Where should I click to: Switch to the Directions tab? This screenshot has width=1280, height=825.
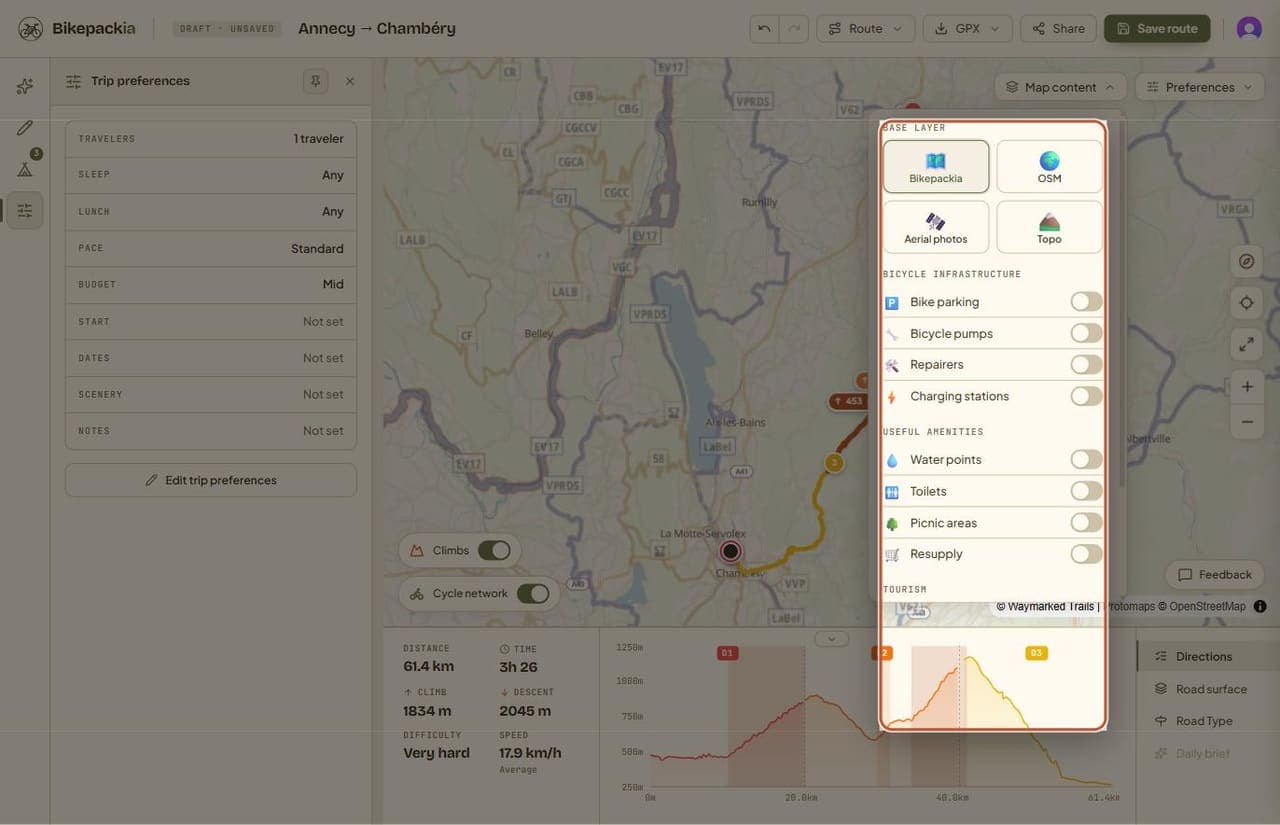1208,657
